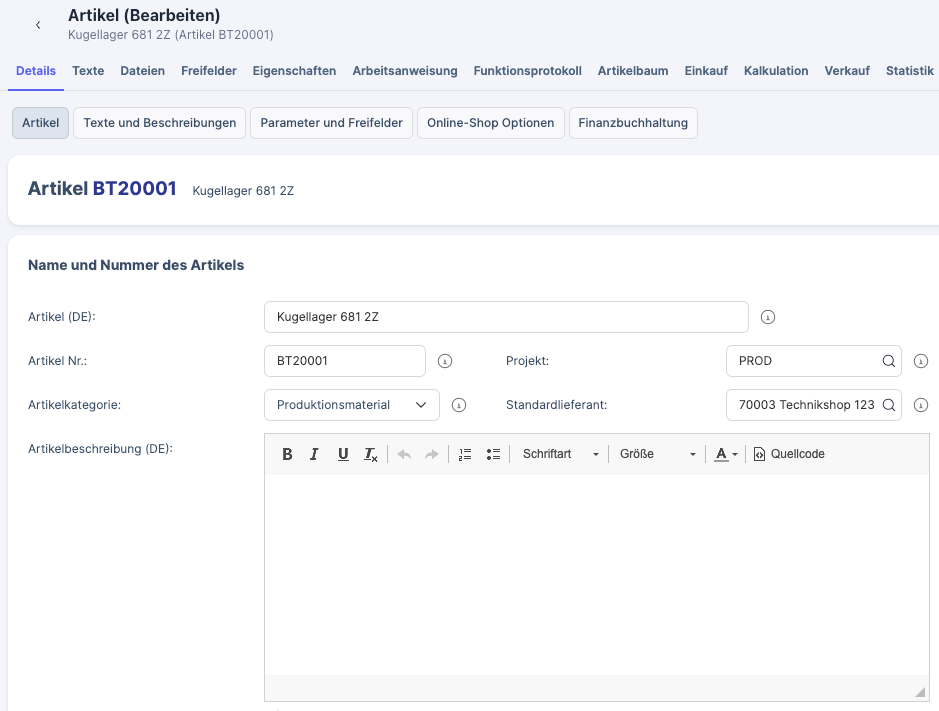The image size is (939, 711).
Task: Open the Artikelkategorie dropdown
Action: (352, 405)
